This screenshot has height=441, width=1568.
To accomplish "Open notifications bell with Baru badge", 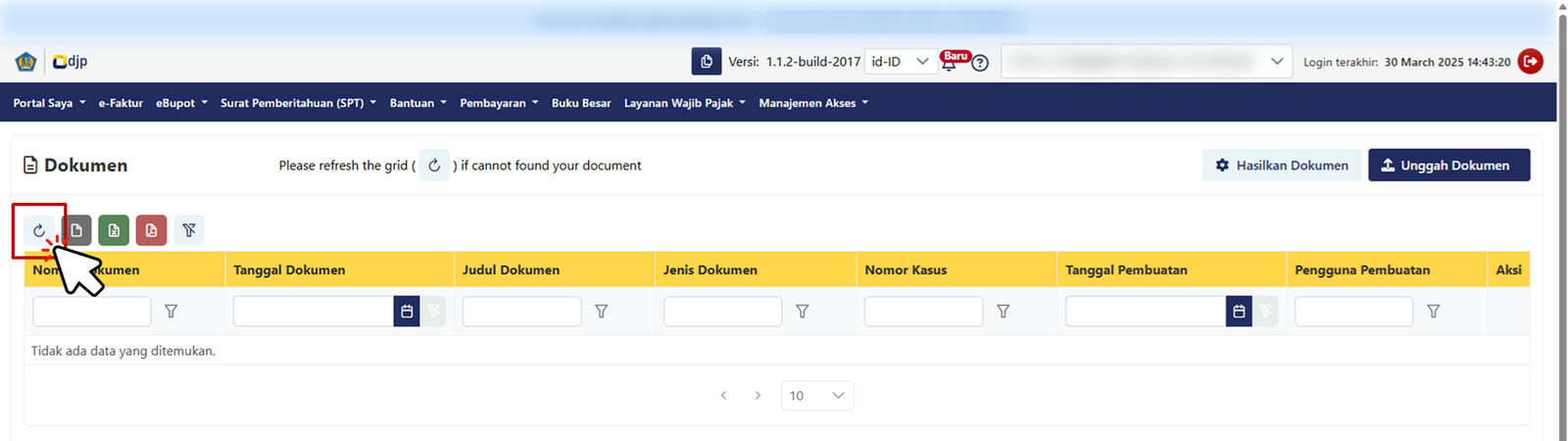I will (950, 62).
